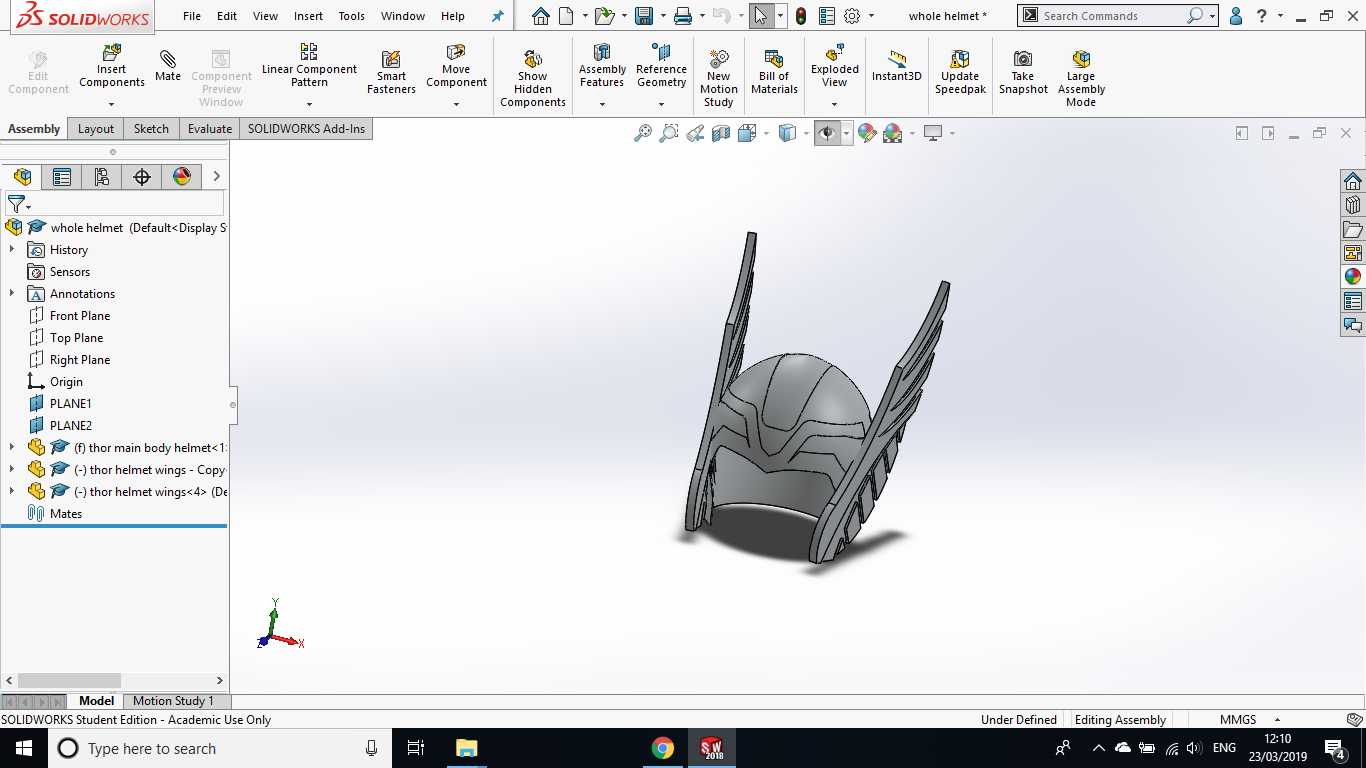Click the Save disk icon
1366x768 pixels.
[x=644, y=16]
